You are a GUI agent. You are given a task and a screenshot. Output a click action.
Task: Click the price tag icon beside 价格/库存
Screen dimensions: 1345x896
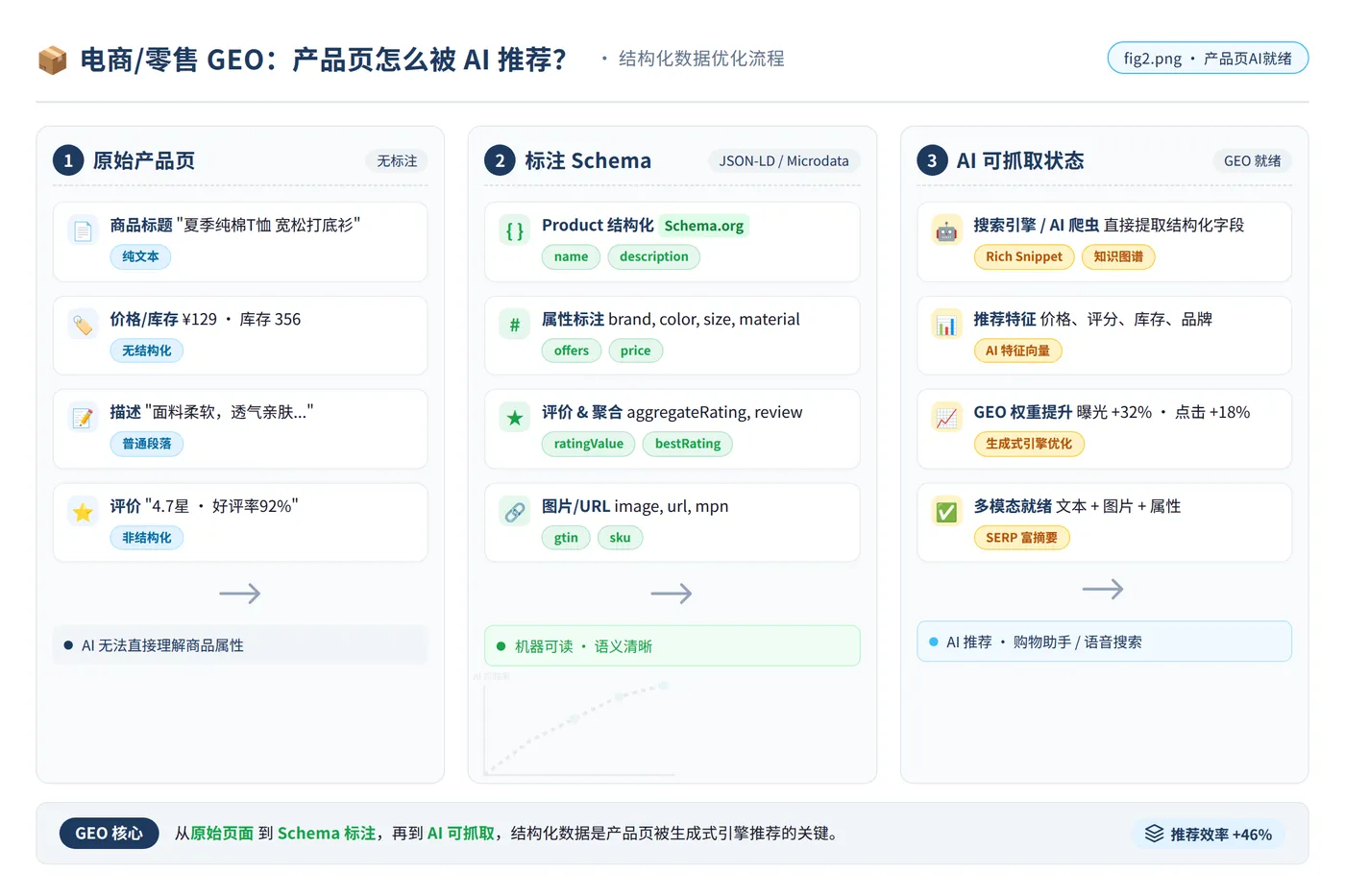tap(84, 326)
